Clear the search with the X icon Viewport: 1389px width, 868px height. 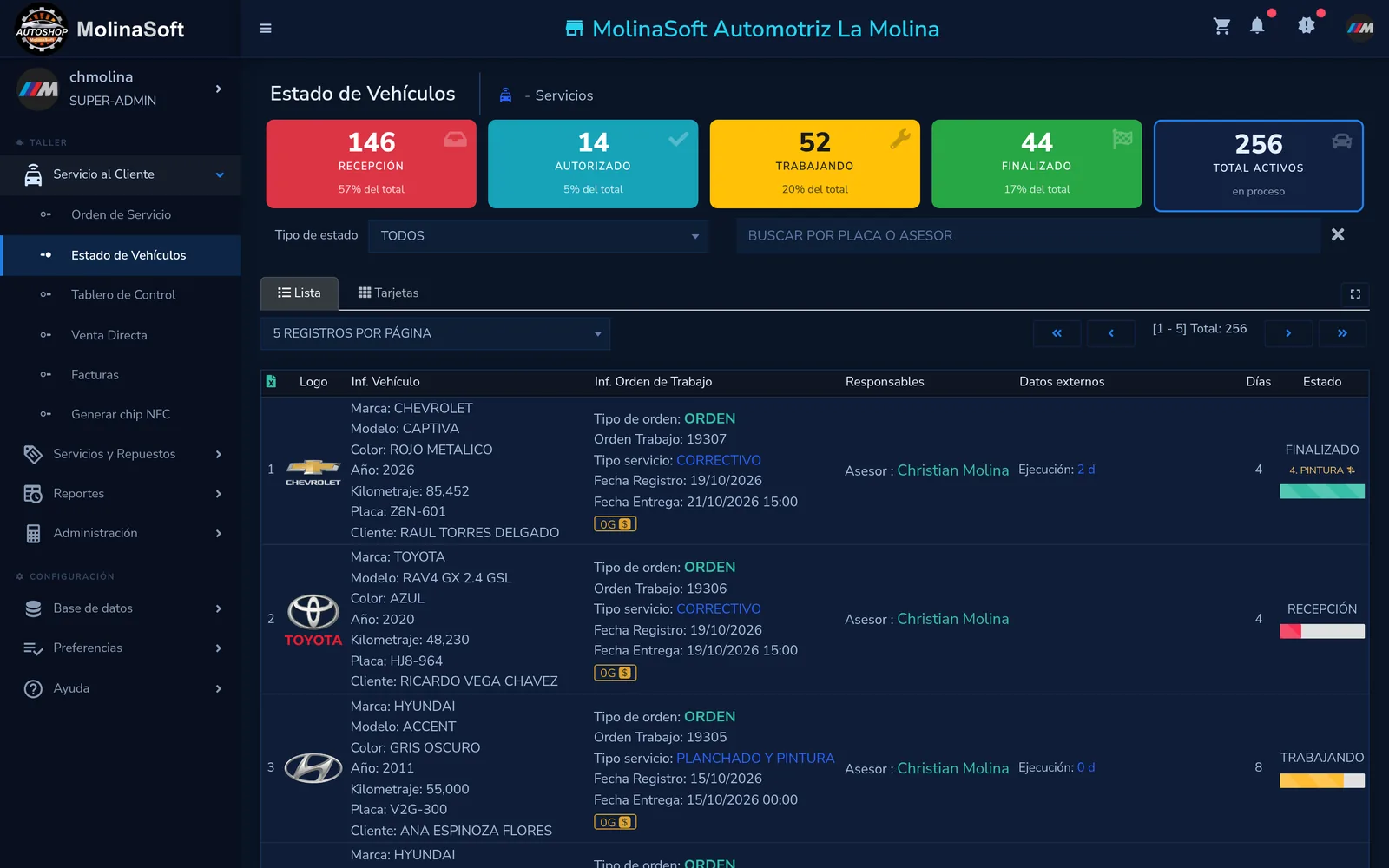[1338, 234]
